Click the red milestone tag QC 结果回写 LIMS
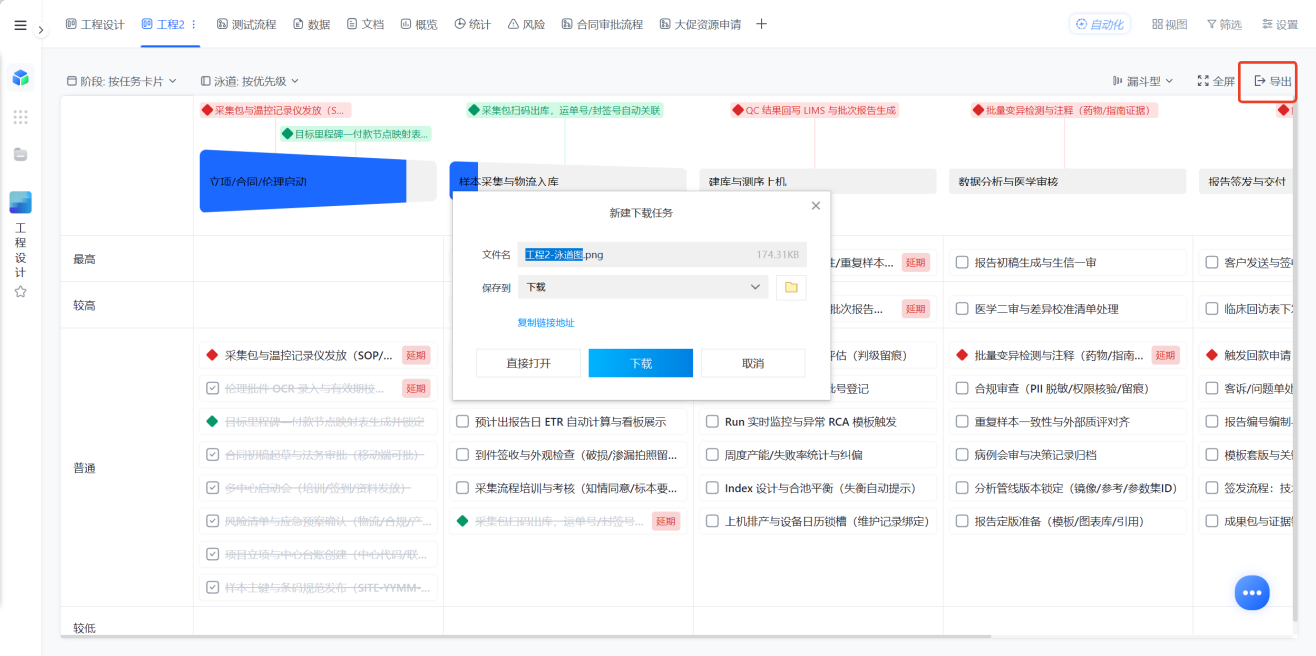Image resolution: width=1316 pixels, height=656 pixels. pos(814,110)
